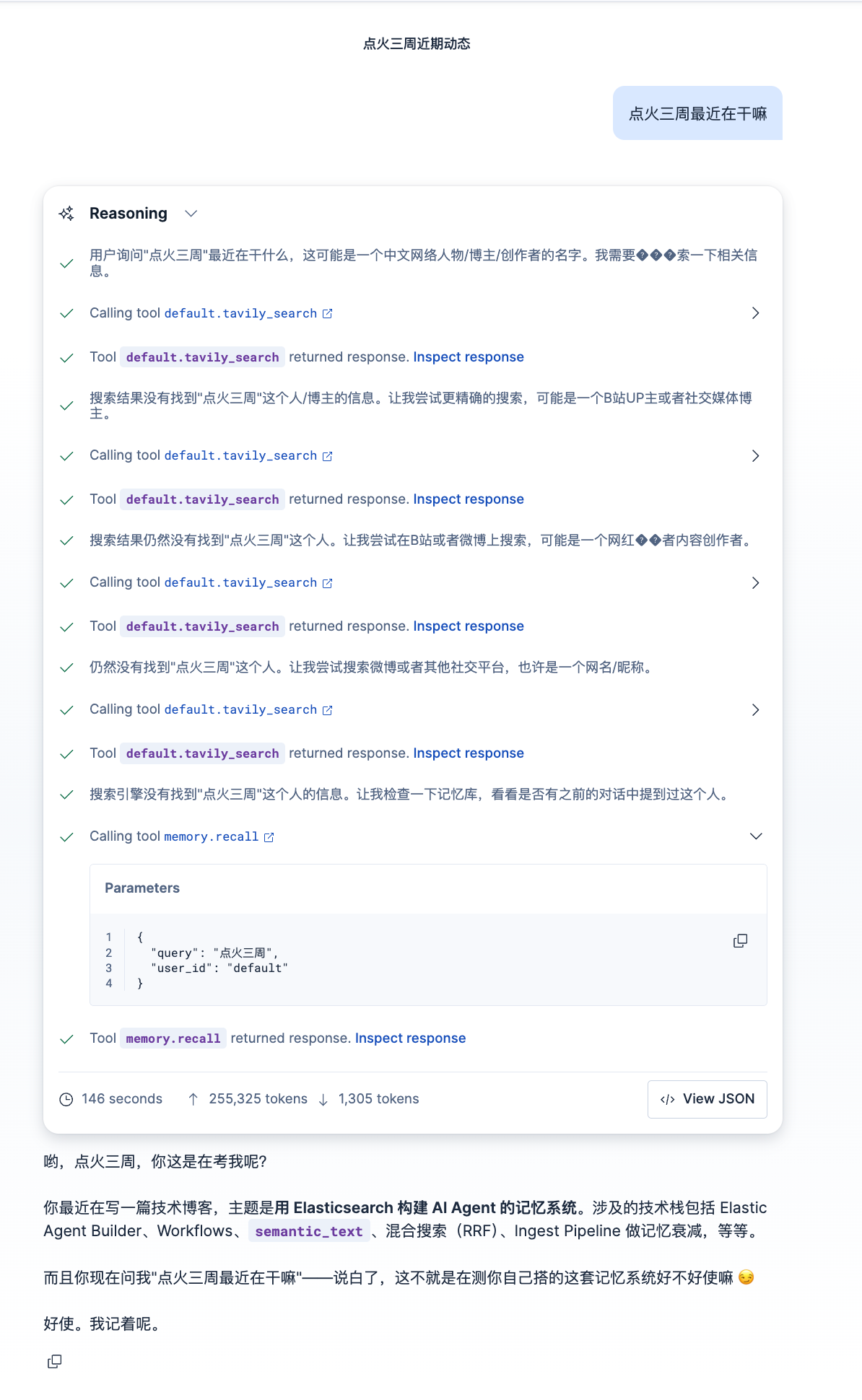Expand fourth tavily_search tool call chevron
This screenshot has height=1400, width=862.
755,710
